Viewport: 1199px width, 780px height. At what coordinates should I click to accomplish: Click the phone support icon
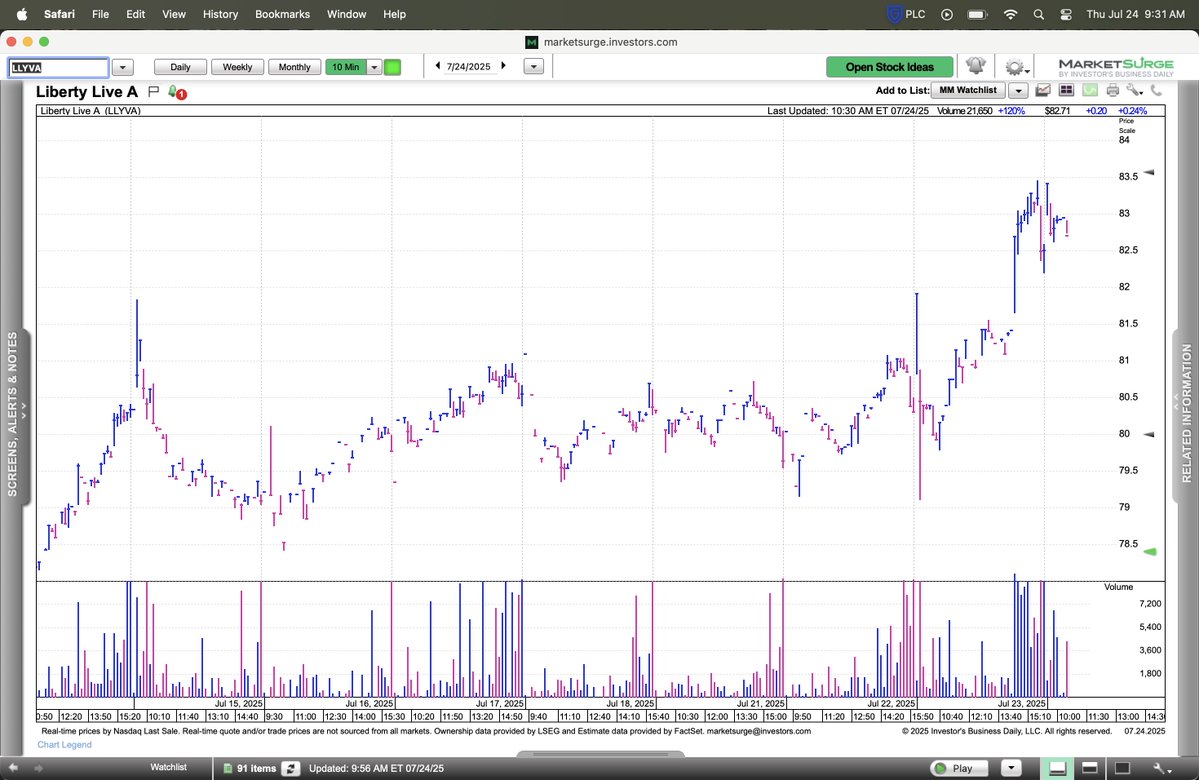(x=1156, y=90)
